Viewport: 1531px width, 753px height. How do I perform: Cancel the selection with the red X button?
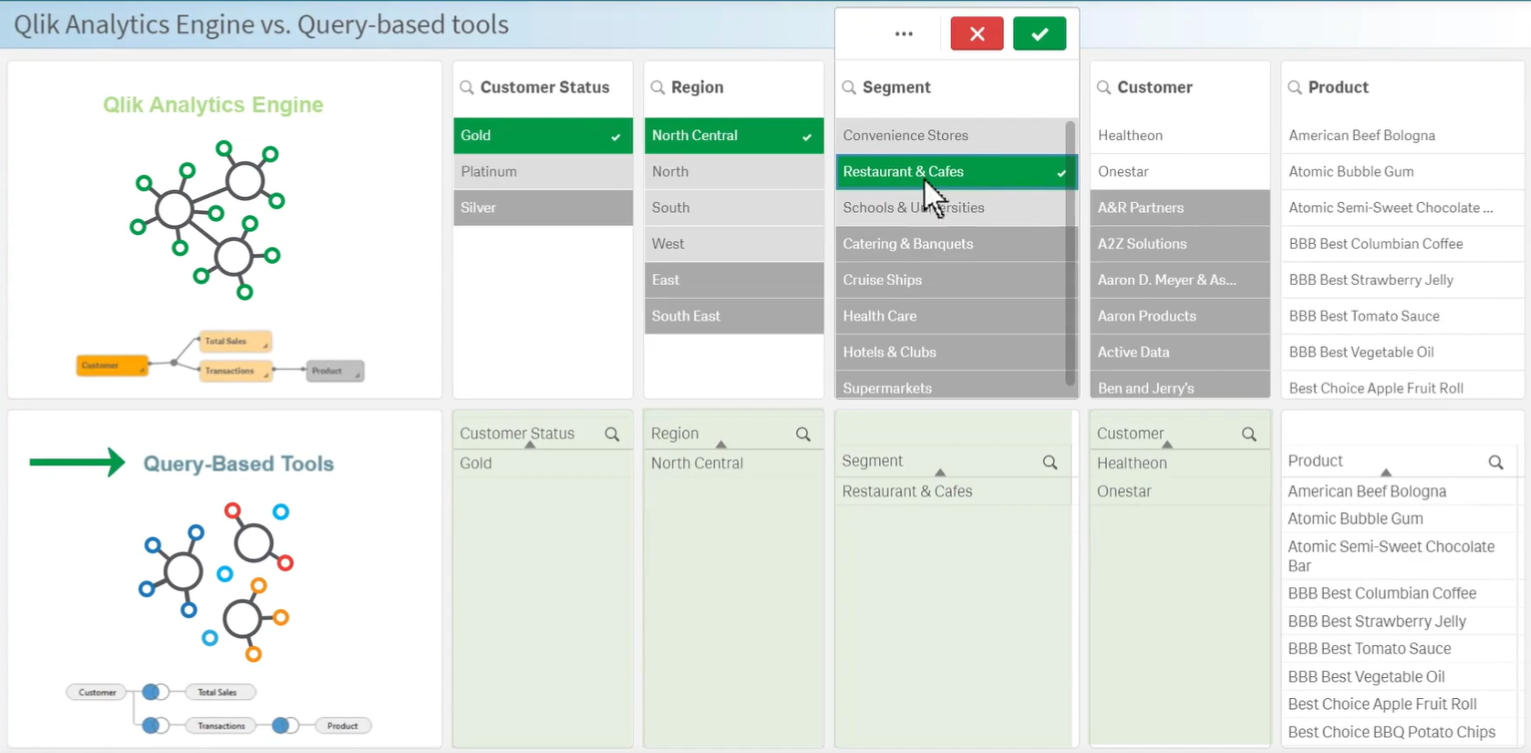976,33
